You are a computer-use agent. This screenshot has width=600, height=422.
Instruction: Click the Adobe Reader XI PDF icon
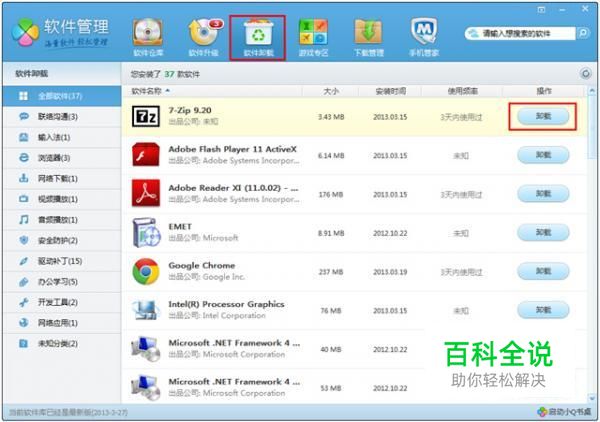pyautogui.click(x=146, y=193)
